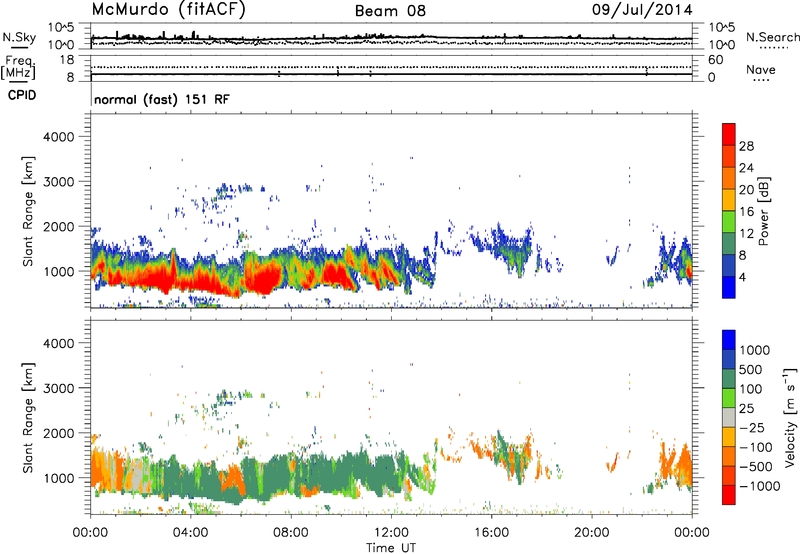
Task: Click the McMurdo (fitACF) plot title
Action: point(168,10)
